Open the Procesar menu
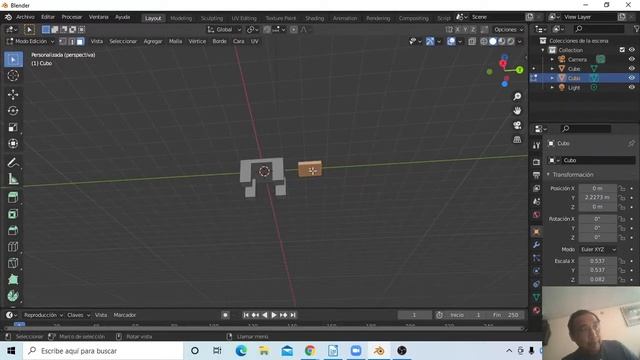Image resolution: width=640 pixels, height=360 pixels. (72, 17)
